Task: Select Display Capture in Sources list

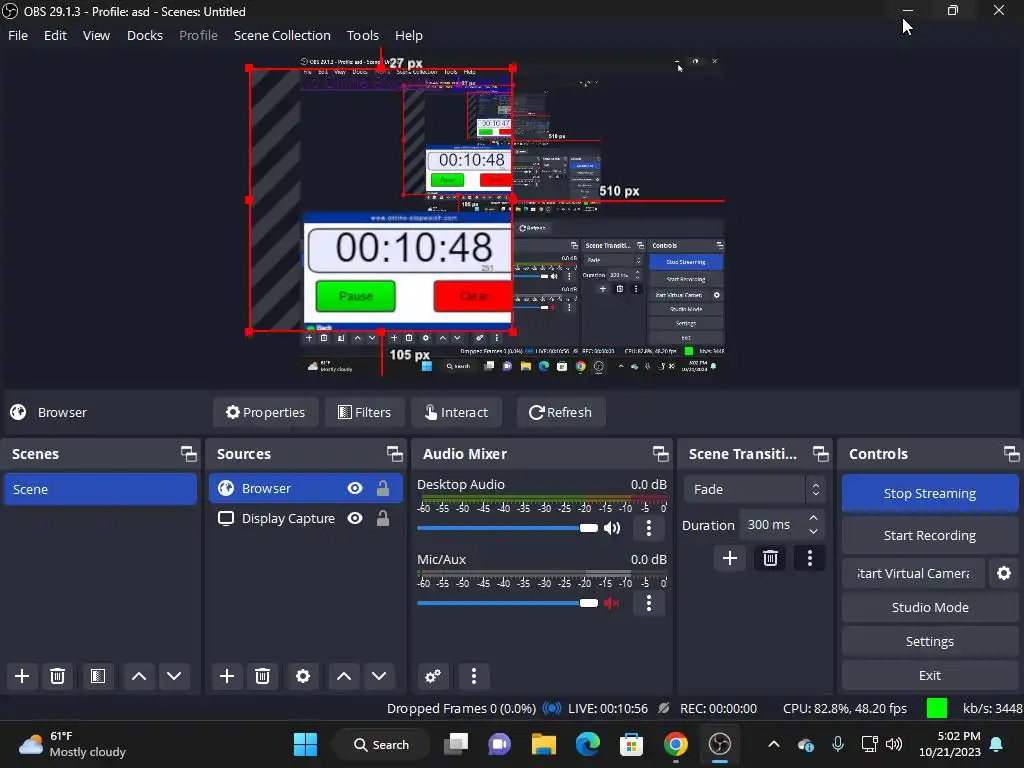Action: [x=288, y=518]
